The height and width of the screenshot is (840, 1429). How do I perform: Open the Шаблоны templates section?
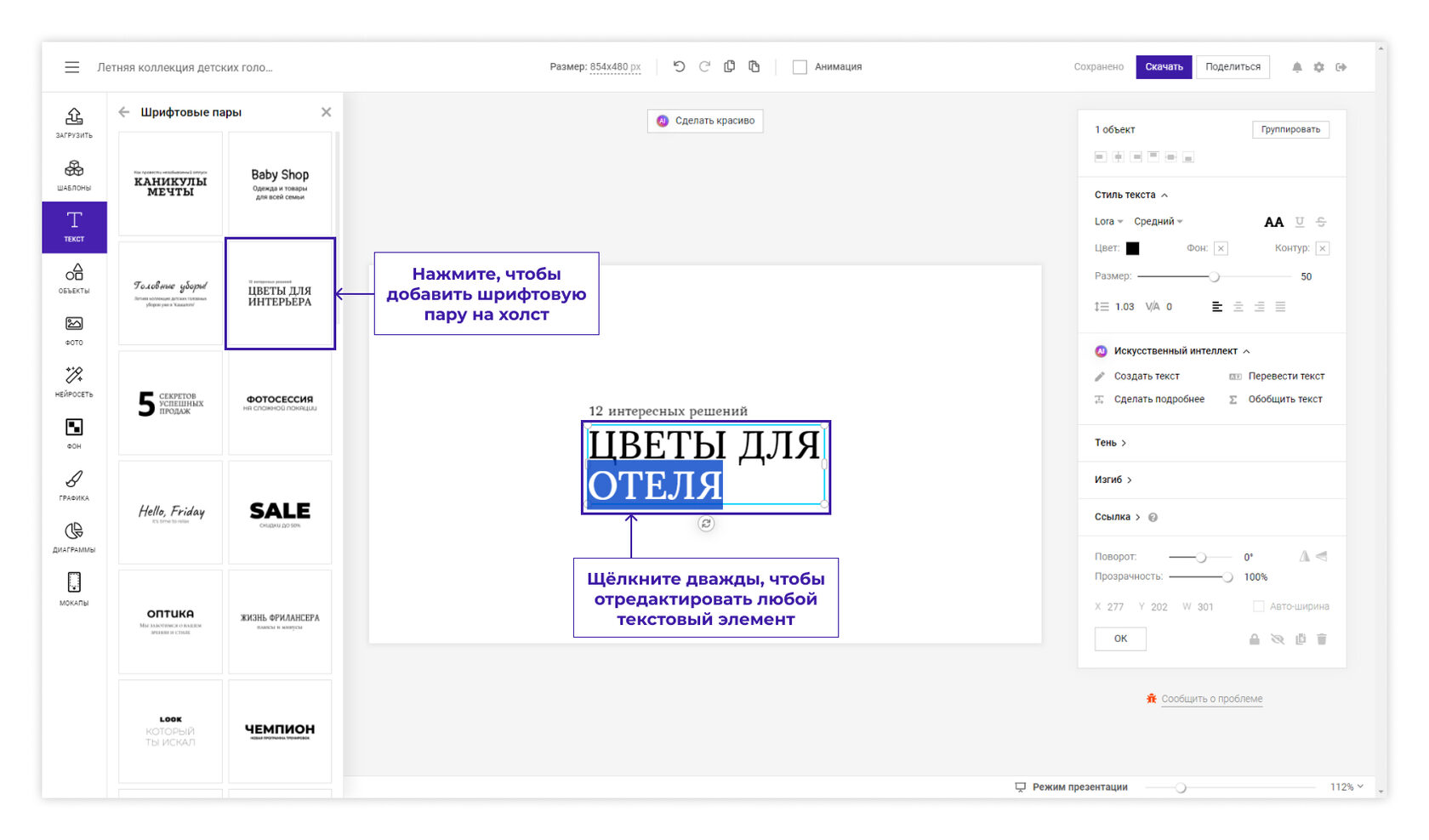point(74,175)
